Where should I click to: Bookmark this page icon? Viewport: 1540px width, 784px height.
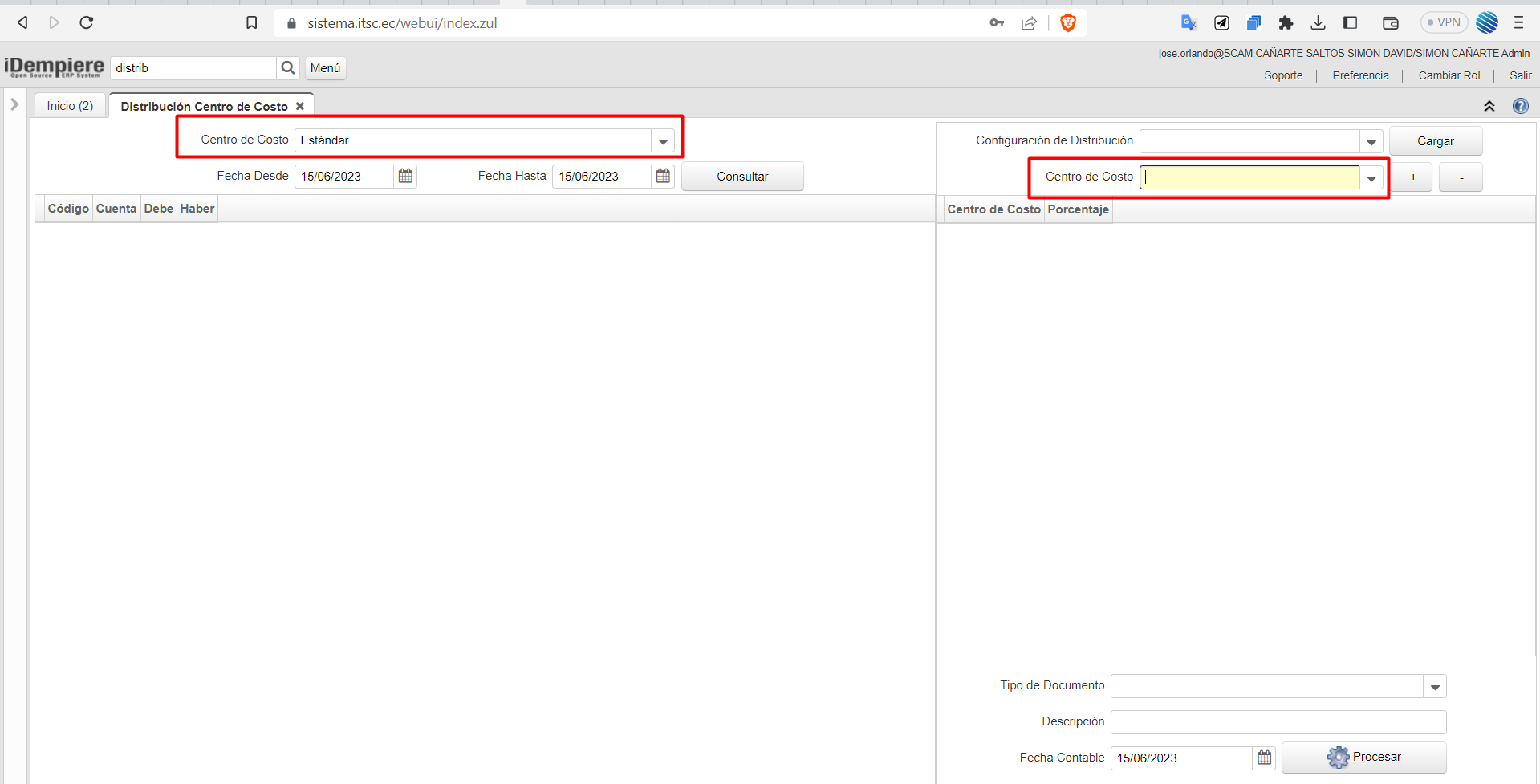pyautogui.click(x=251, y=22)
